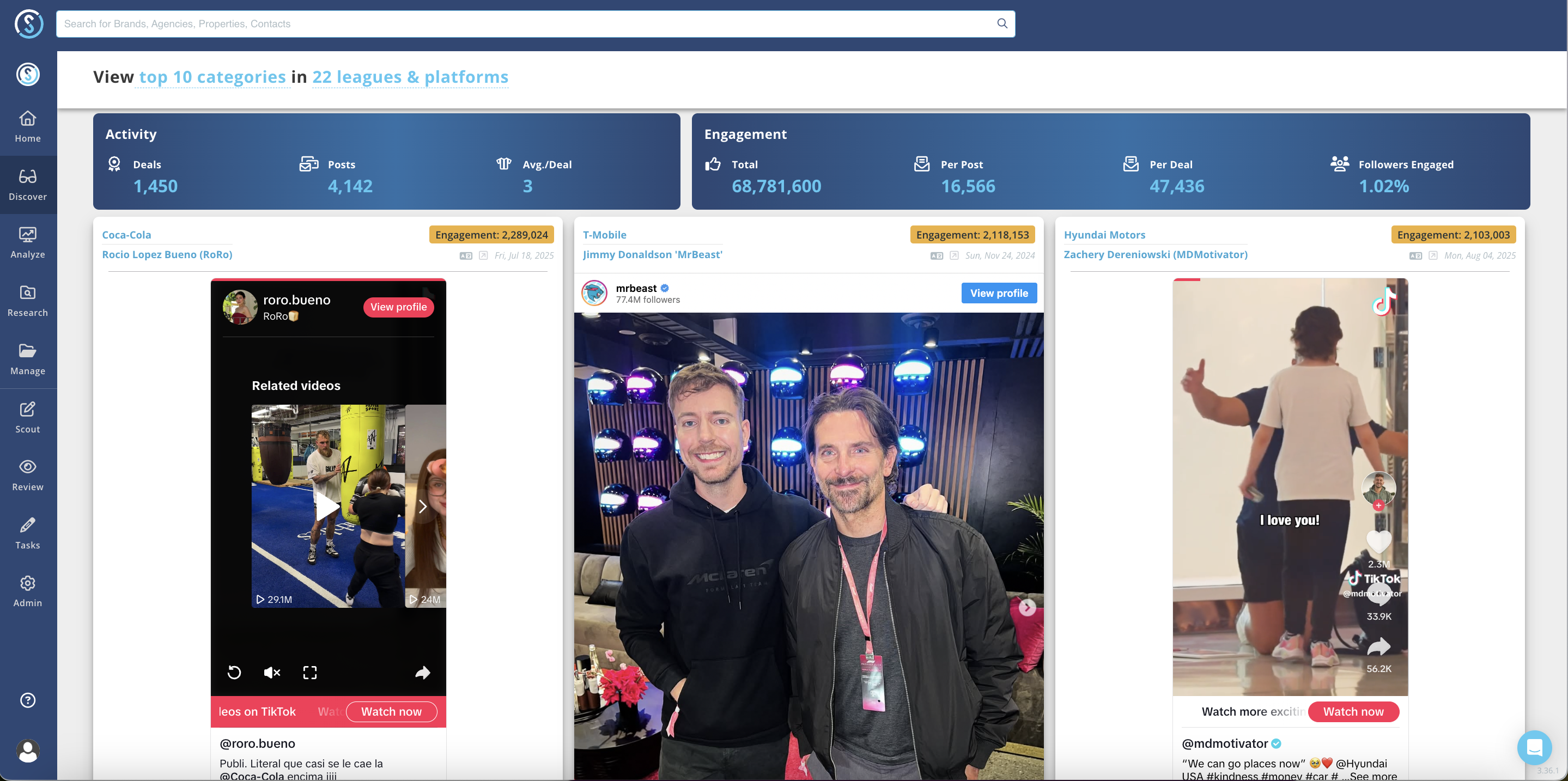
Task: Open Hyundai Motors post externally
Action: point(1433,255)
